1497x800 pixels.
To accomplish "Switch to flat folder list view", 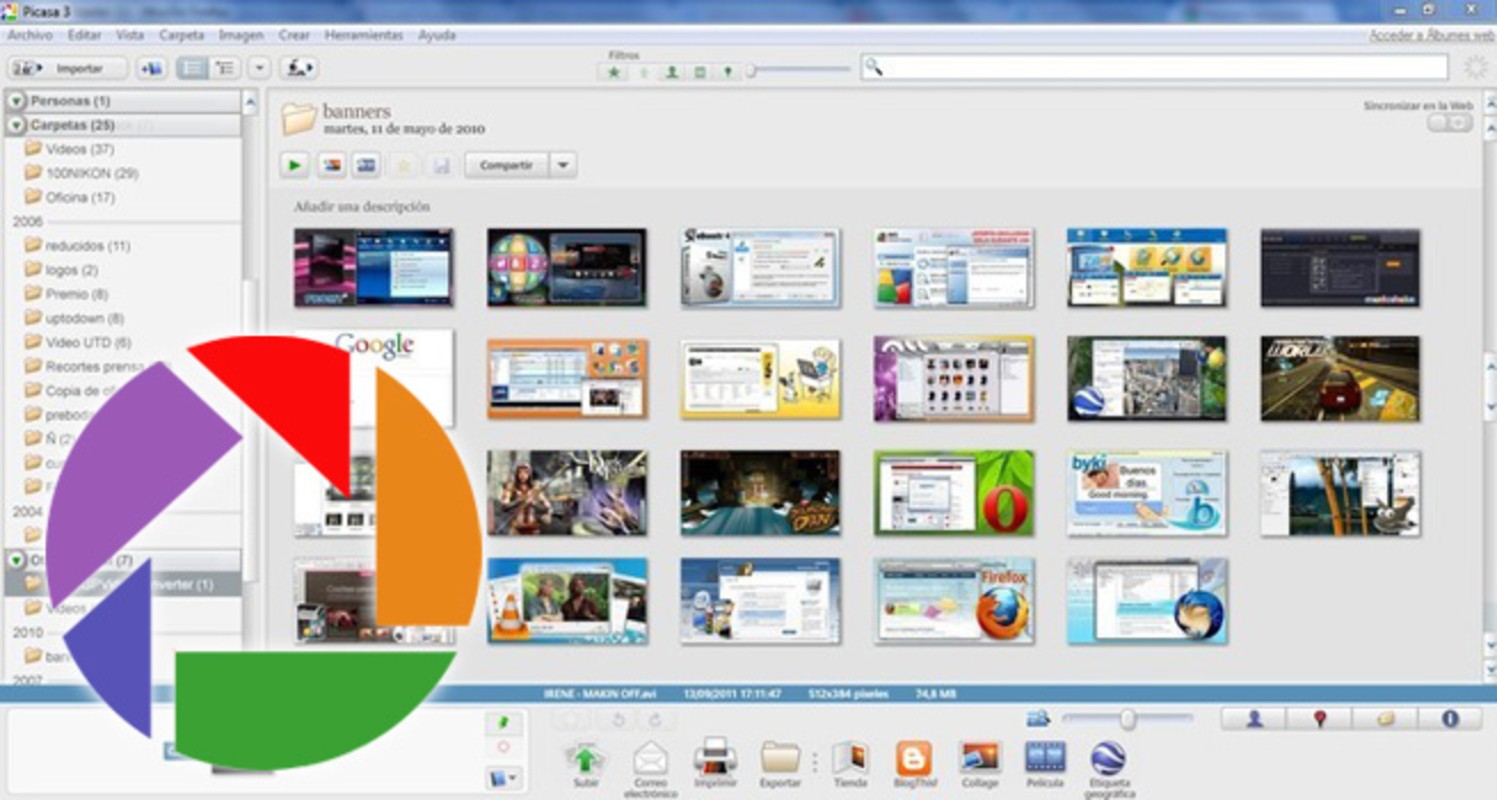I will coord(192,68).
